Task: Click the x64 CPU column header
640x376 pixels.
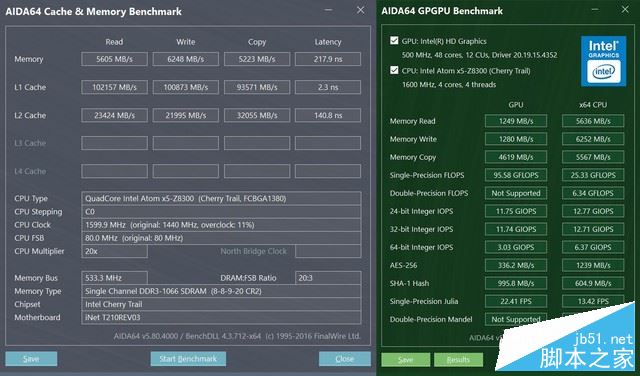Action: [593, 105]
